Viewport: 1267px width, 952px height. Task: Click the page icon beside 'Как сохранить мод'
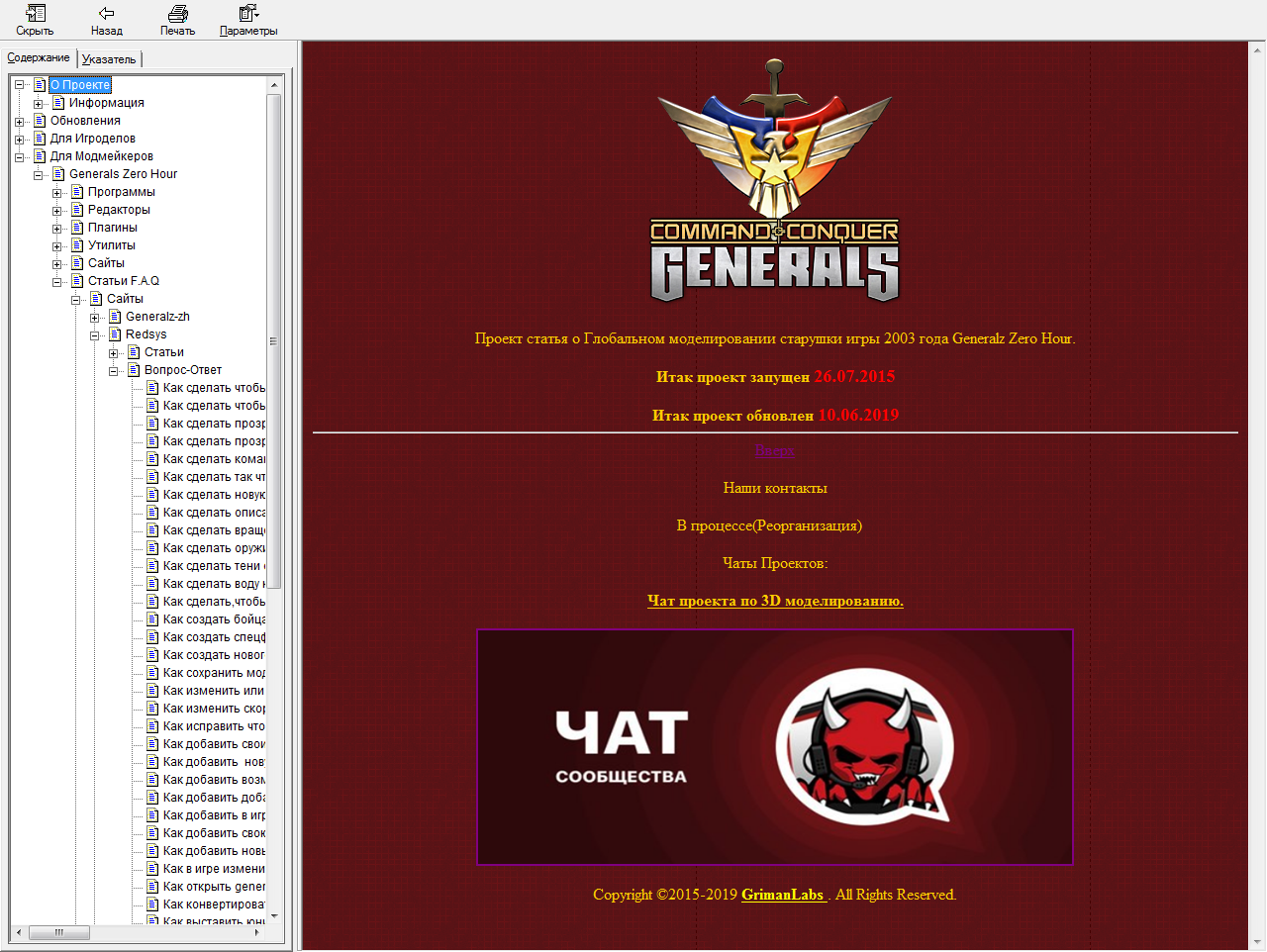click(152, 673)
